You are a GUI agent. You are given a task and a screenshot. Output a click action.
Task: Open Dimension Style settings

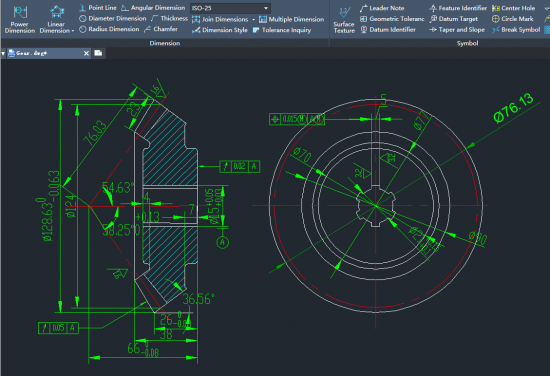(x=220, y=30)
